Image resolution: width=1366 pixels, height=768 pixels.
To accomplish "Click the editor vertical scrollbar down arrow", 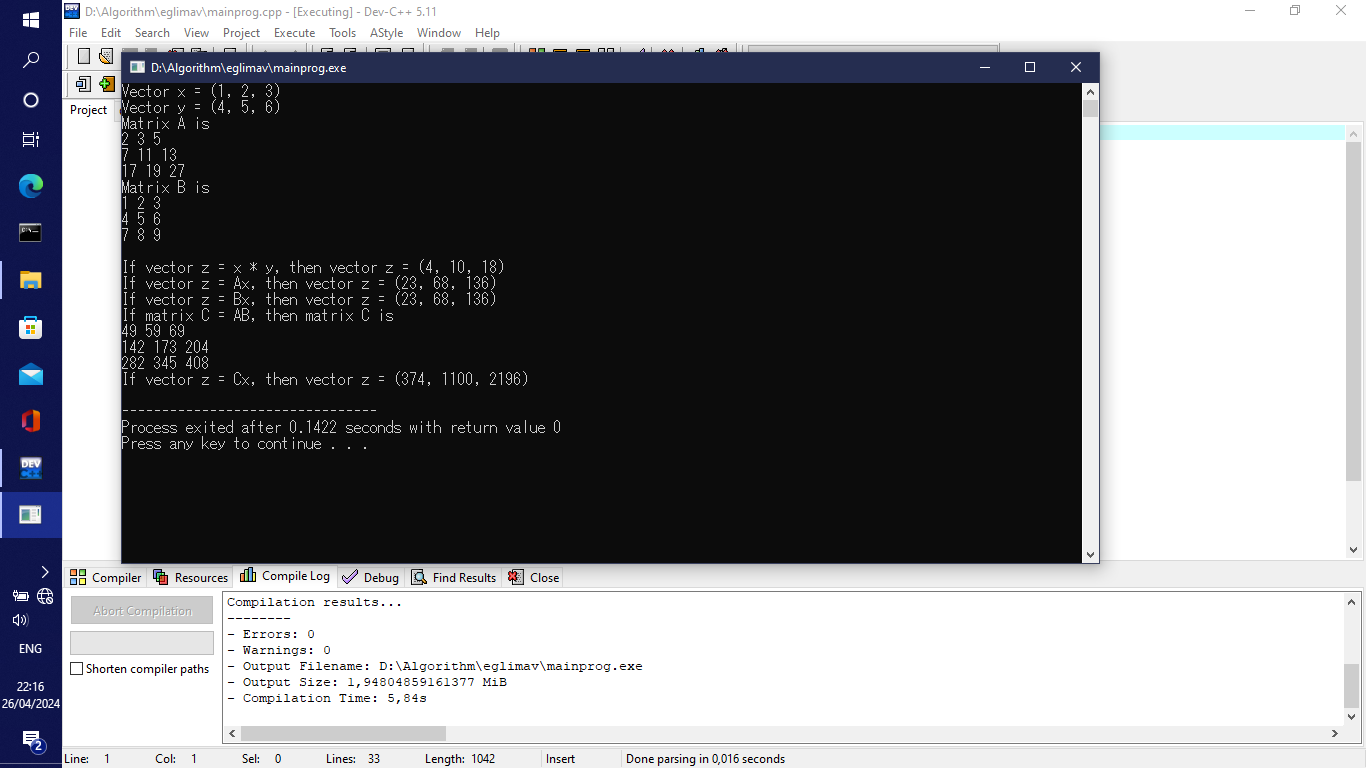I will coord(1353,550).
